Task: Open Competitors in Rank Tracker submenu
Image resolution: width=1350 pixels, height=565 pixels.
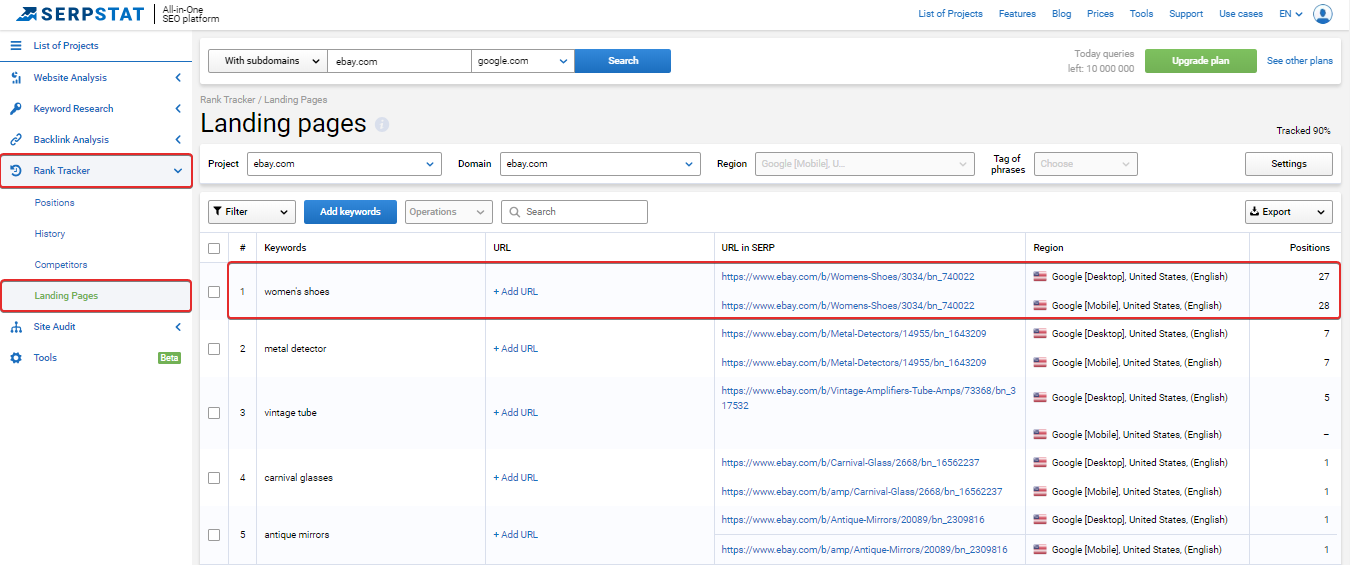Action: click(x=61, y=265)
